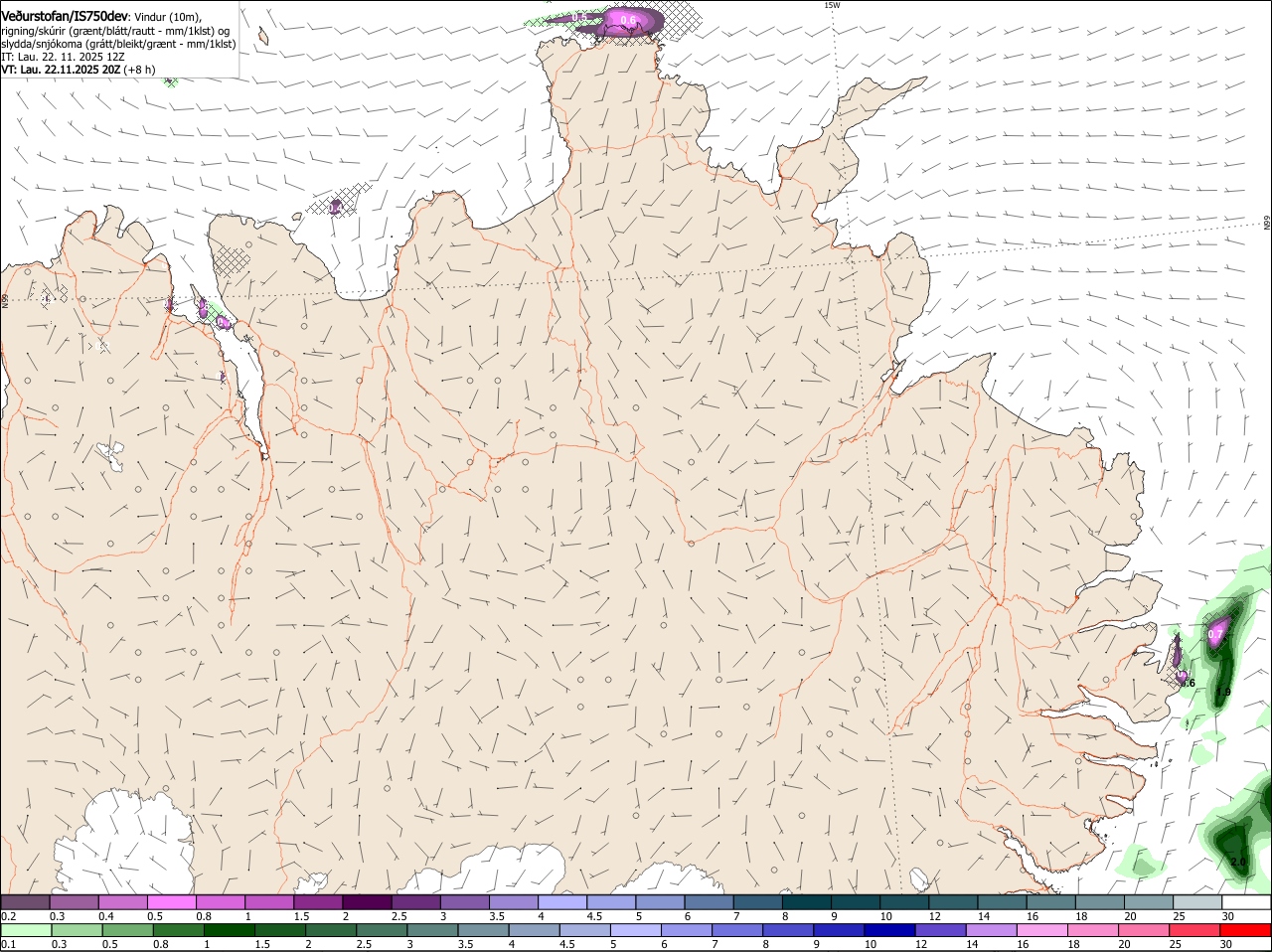Pick the white upper scale swatch labeled 30
The image size is (1272, 952).
[1246, 902]
